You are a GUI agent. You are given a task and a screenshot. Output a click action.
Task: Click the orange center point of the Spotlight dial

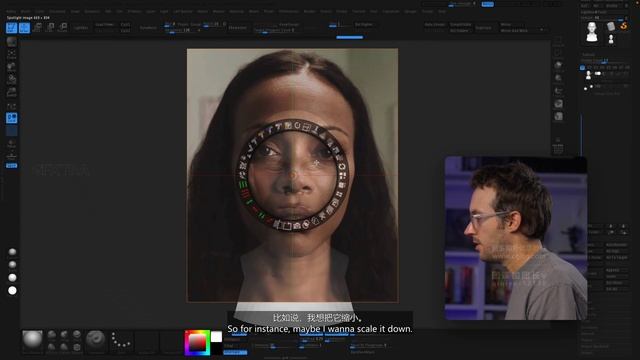tap(292, 176)
